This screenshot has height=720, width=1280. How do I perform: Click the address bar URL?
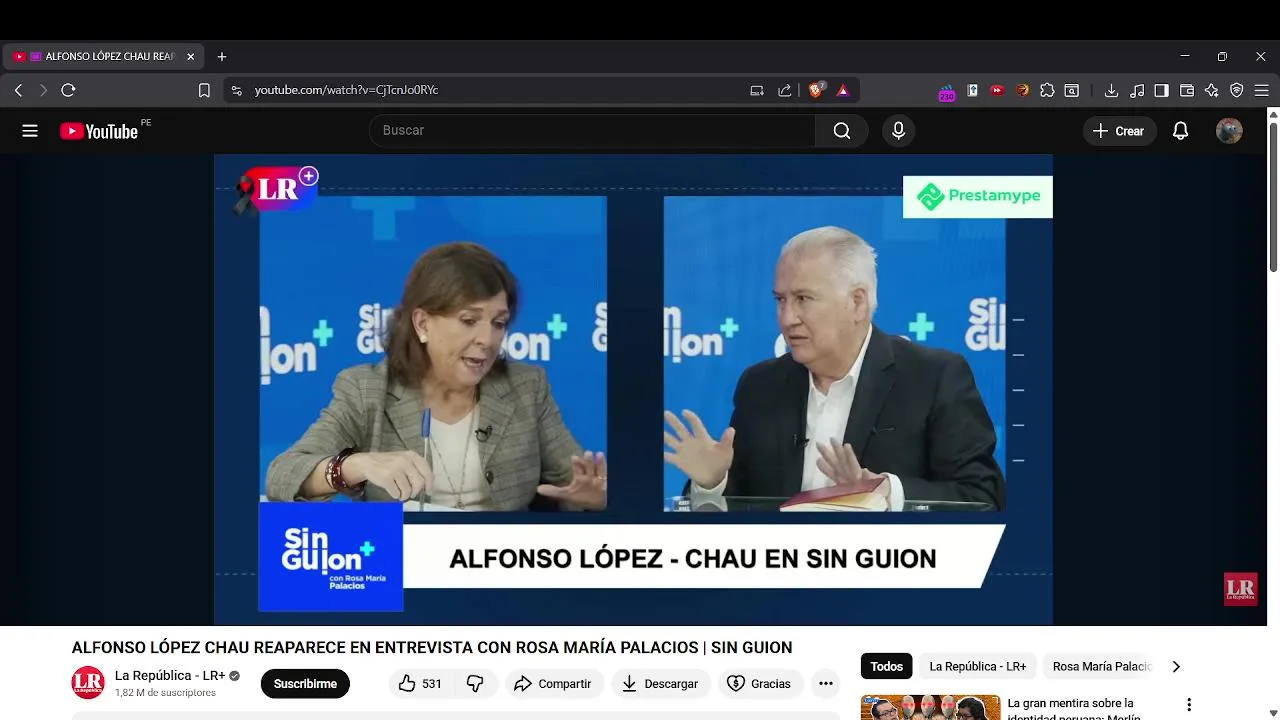click(346, 90)
